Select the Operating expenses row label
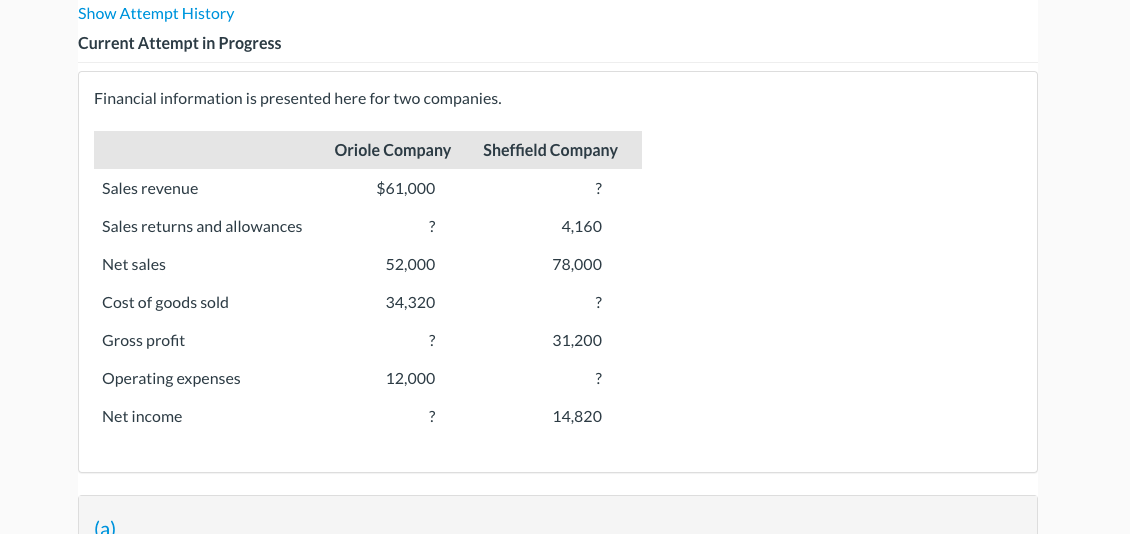1130x534 pixels. click(x=171, y=378)
